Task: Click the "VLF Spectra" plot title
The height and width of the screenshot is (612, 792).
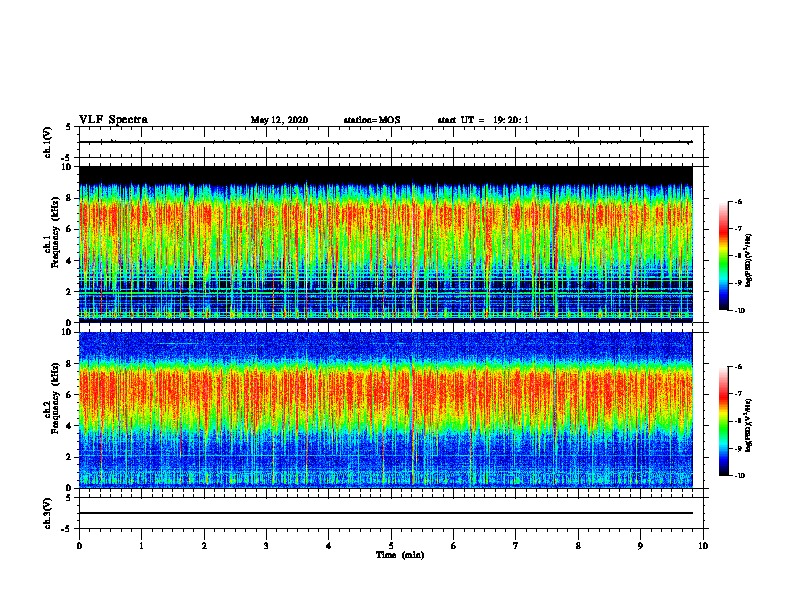Action: tap(113, 120)
